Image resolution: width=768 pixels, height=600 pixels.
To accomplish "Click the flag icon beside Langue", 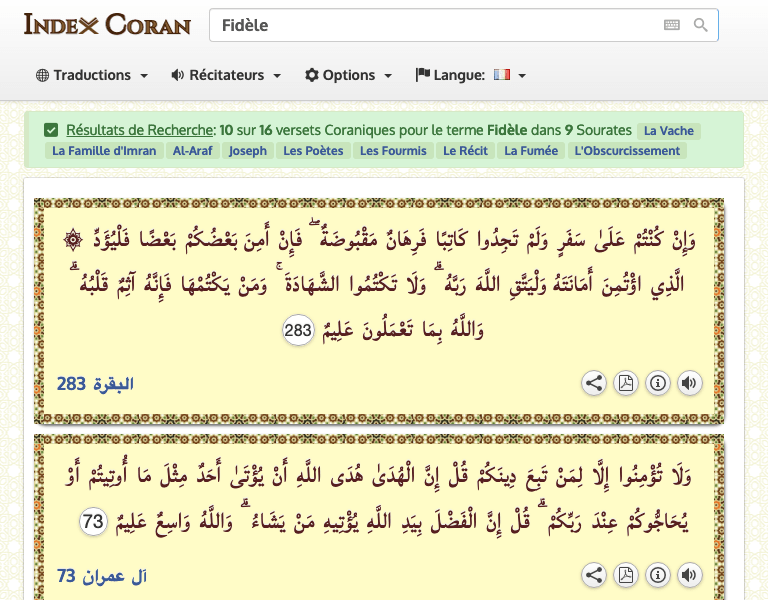I will [x=422, y=75].
